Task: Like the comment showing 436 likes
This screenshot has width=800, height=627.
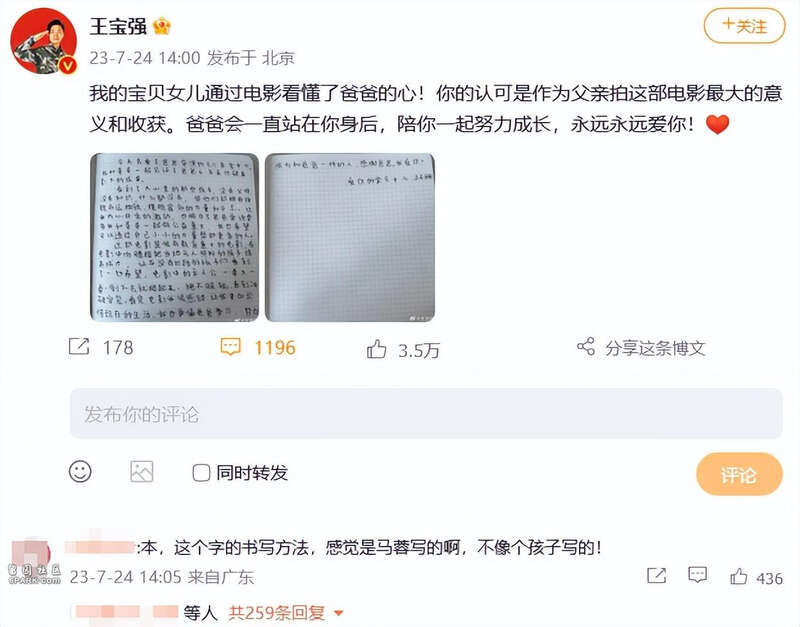Action: [x=738, y=576]
